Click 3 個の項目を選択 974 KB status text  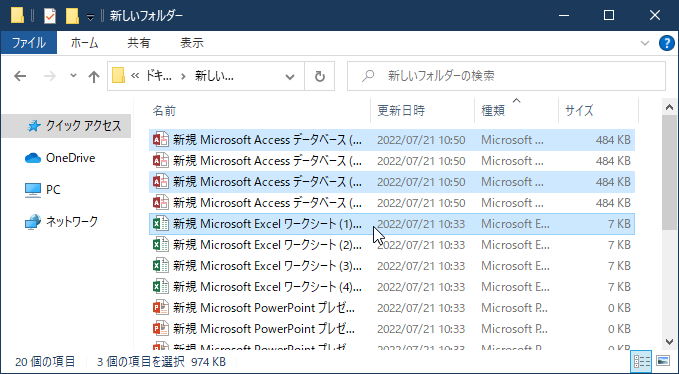161,361
